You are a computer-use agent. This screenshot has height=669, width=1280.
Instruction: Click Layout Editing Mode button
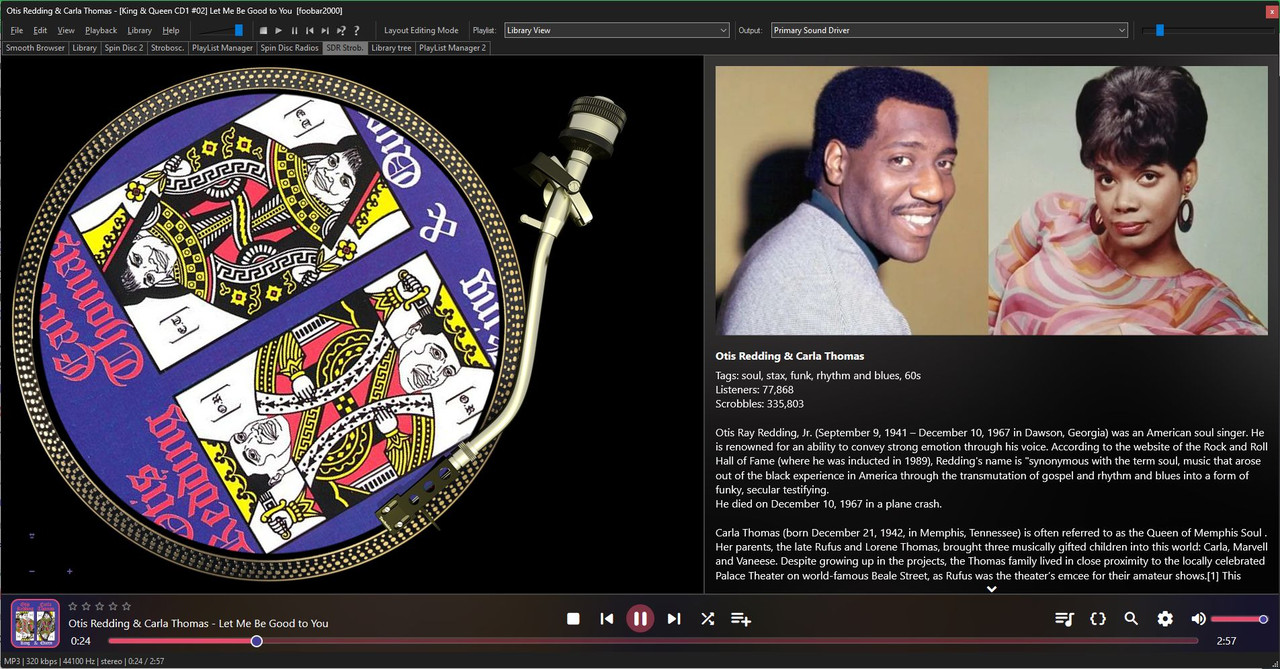[421, 30]
